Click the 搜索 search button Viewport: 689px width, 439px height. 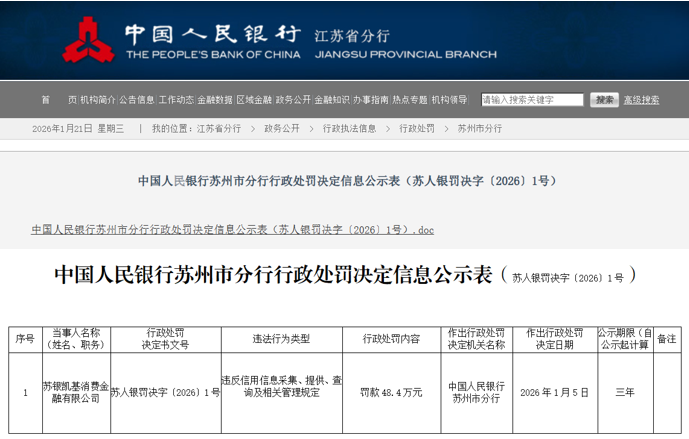(604, 100)
